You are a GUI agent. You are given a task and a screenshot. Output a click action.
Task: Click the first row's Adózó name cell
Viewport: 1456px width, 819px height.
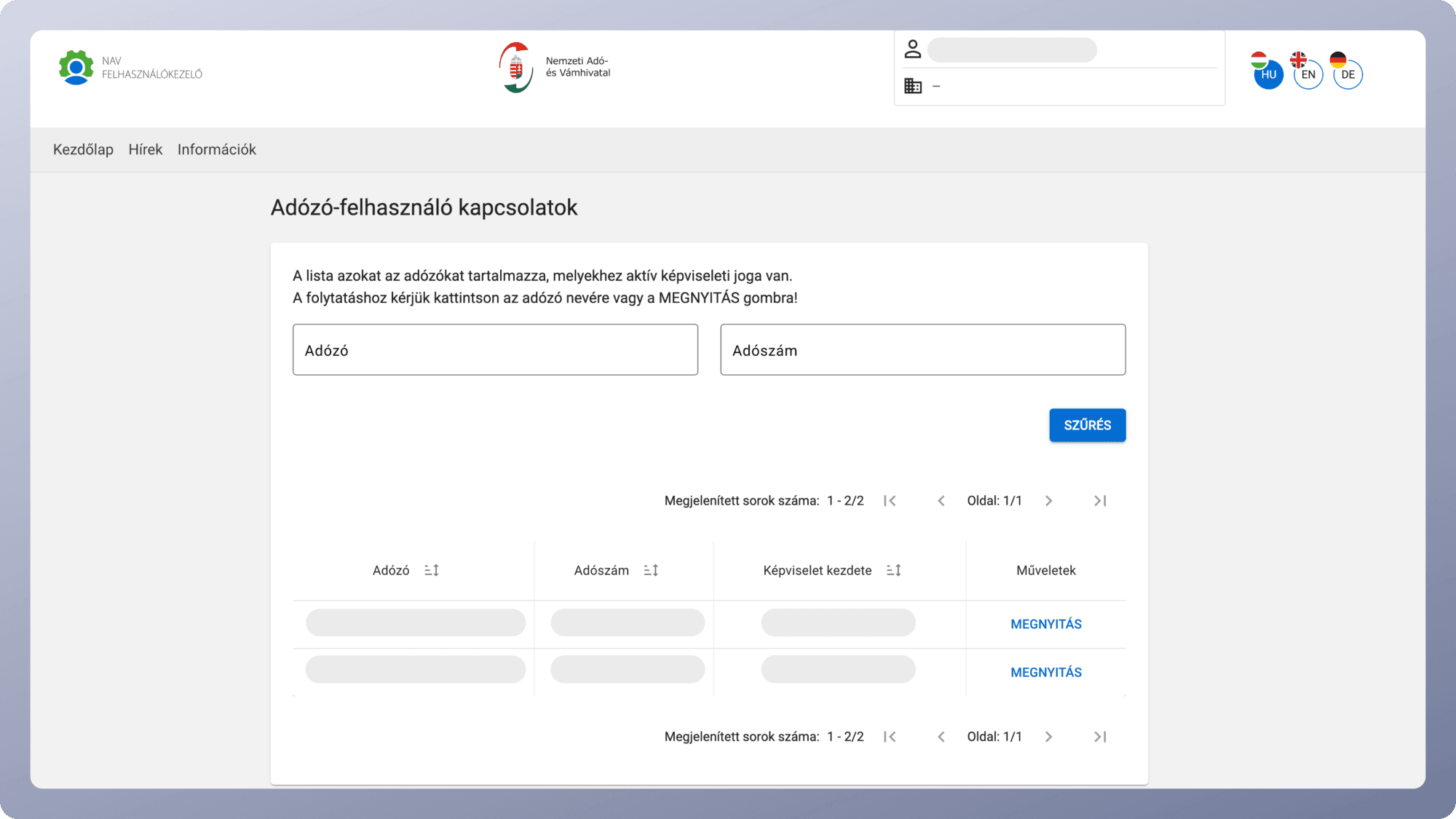[415, 622]
